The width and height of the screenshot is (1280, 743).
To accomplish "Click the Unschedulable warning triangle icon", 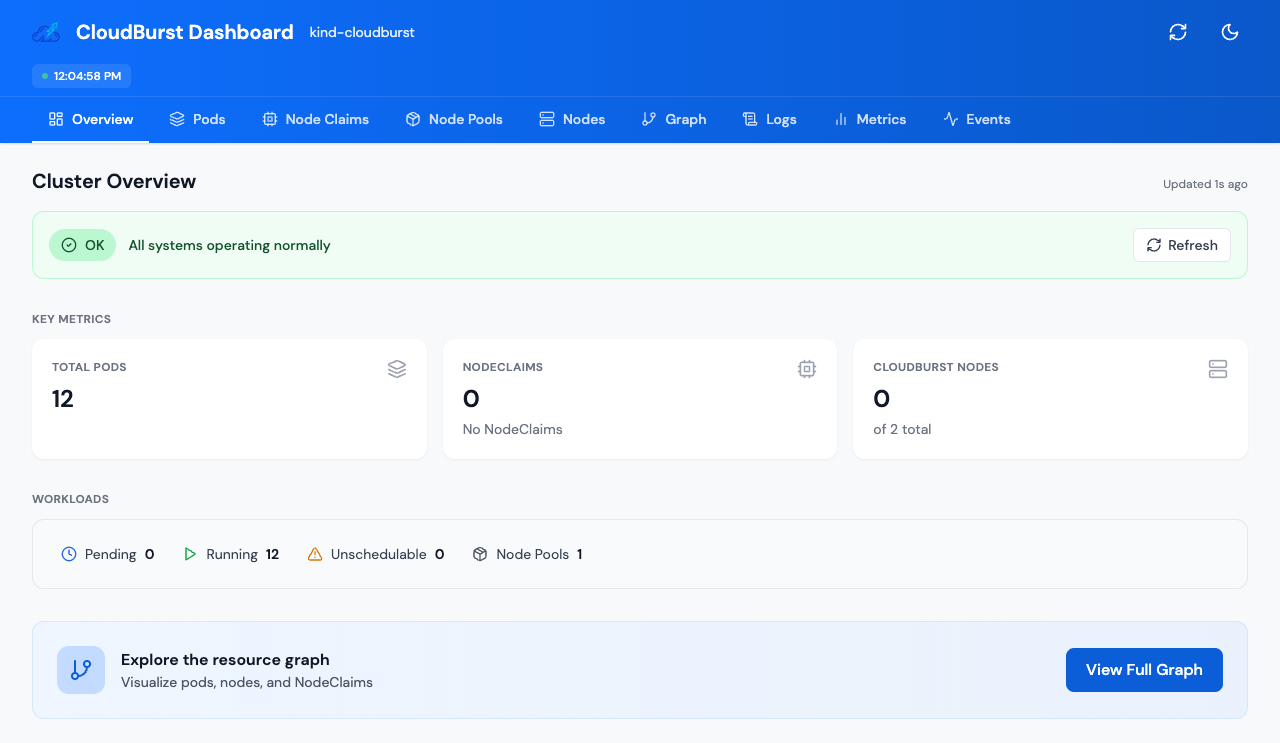I will [315, 554].
